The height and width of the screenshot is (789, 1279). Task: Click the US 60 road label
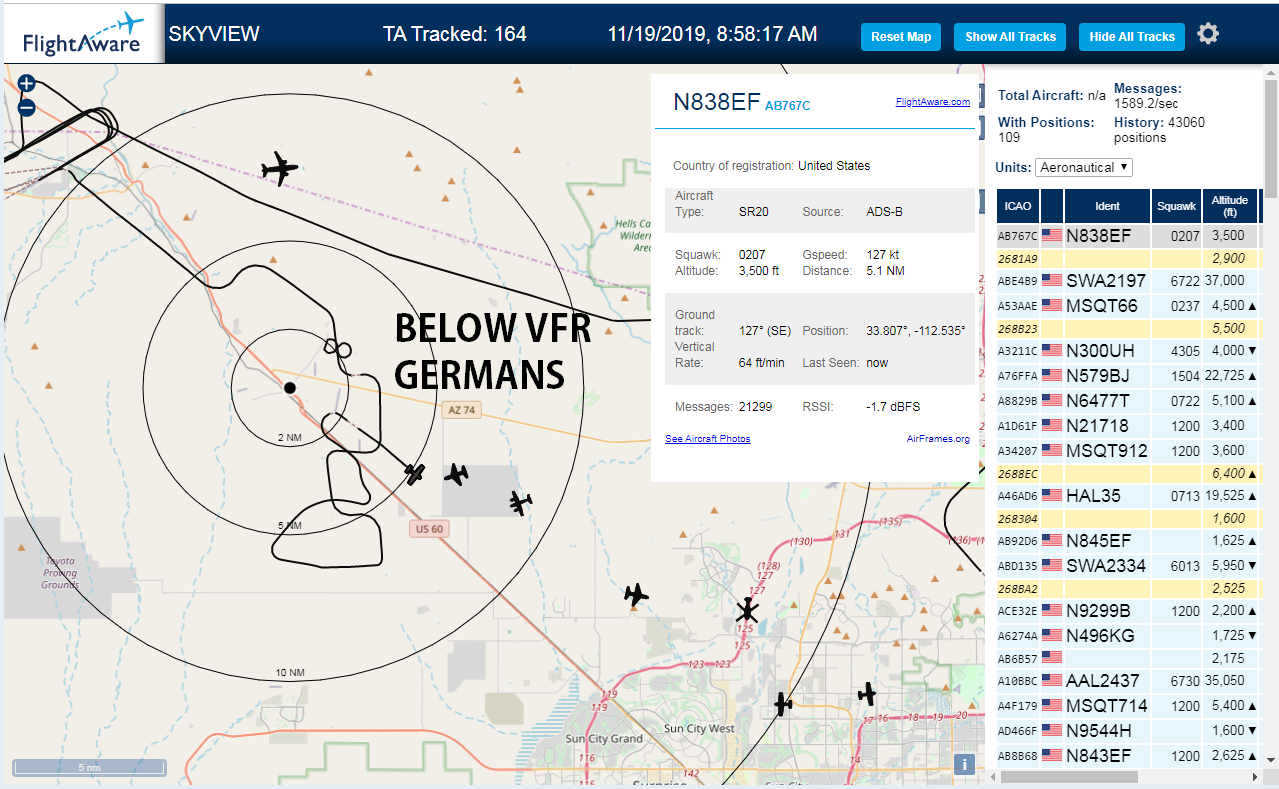(x=427, y=529)
